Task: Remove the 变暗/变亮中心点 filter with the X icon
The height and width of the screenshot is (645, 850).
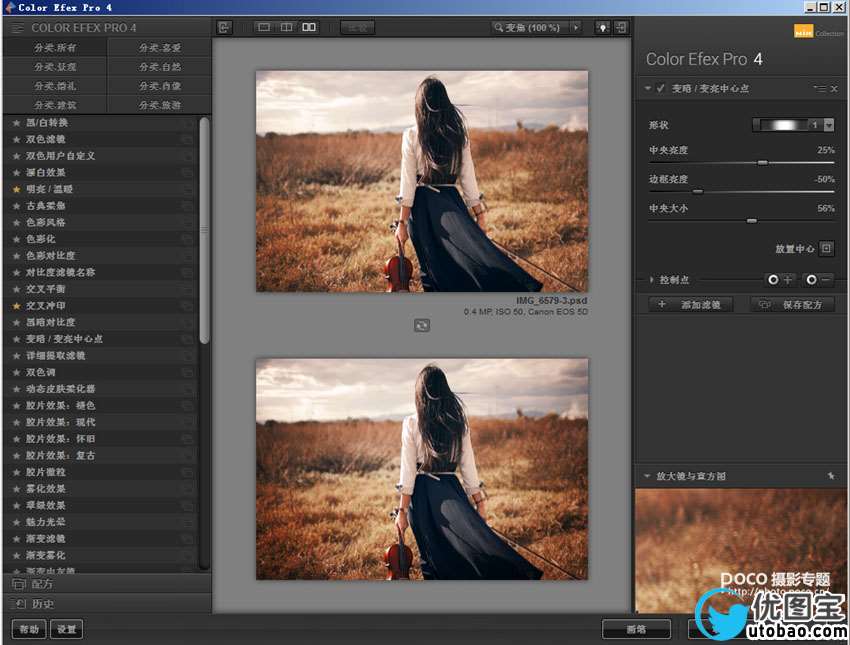Action: coord(834,88)
